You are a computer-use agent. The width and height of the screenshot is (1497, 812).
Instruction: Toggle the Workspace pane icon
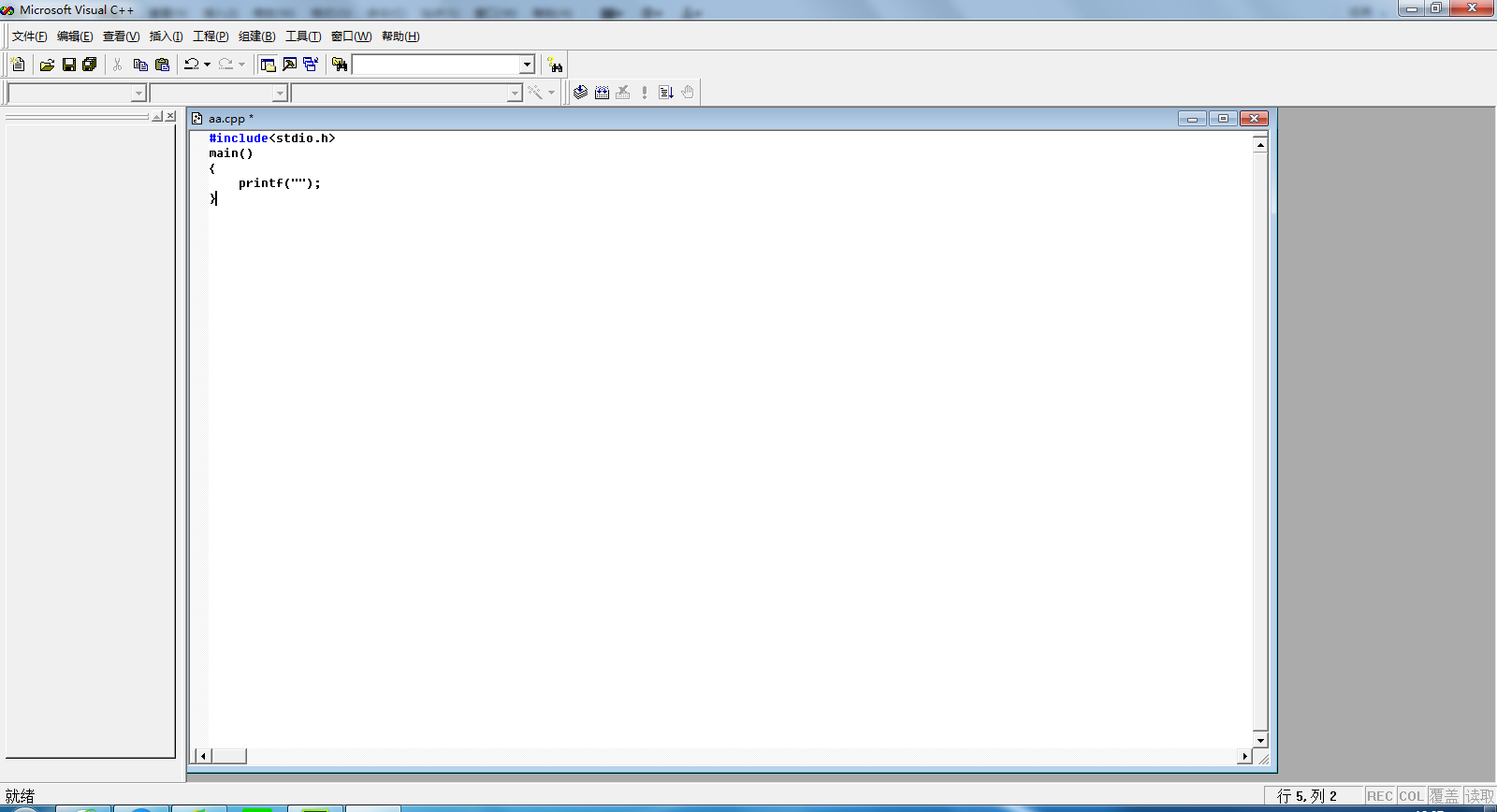(x=268, y=65)
